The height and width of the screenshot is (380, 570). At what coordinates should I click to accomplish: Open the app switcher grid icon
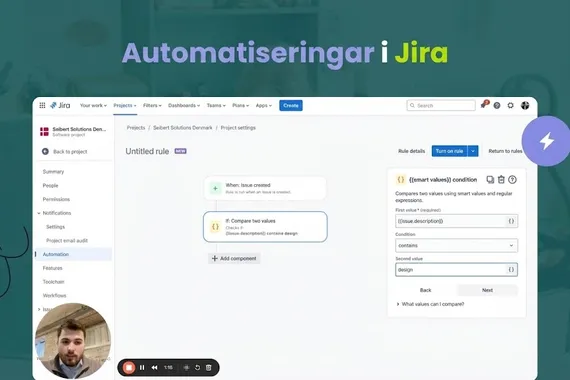coord(42,105)
